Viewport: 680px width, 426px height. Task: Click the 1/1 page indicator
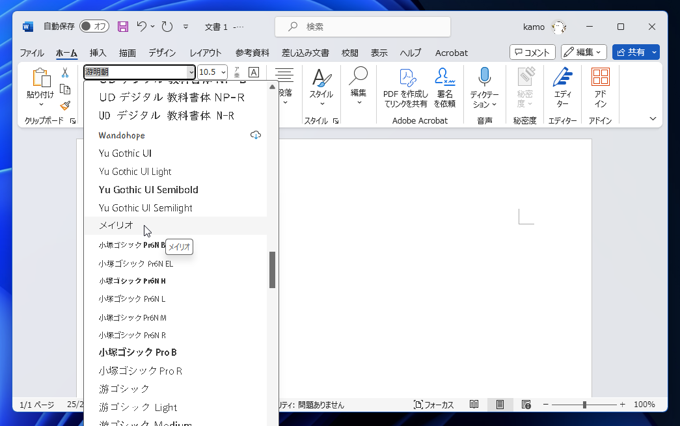click(x=37, y=405)
